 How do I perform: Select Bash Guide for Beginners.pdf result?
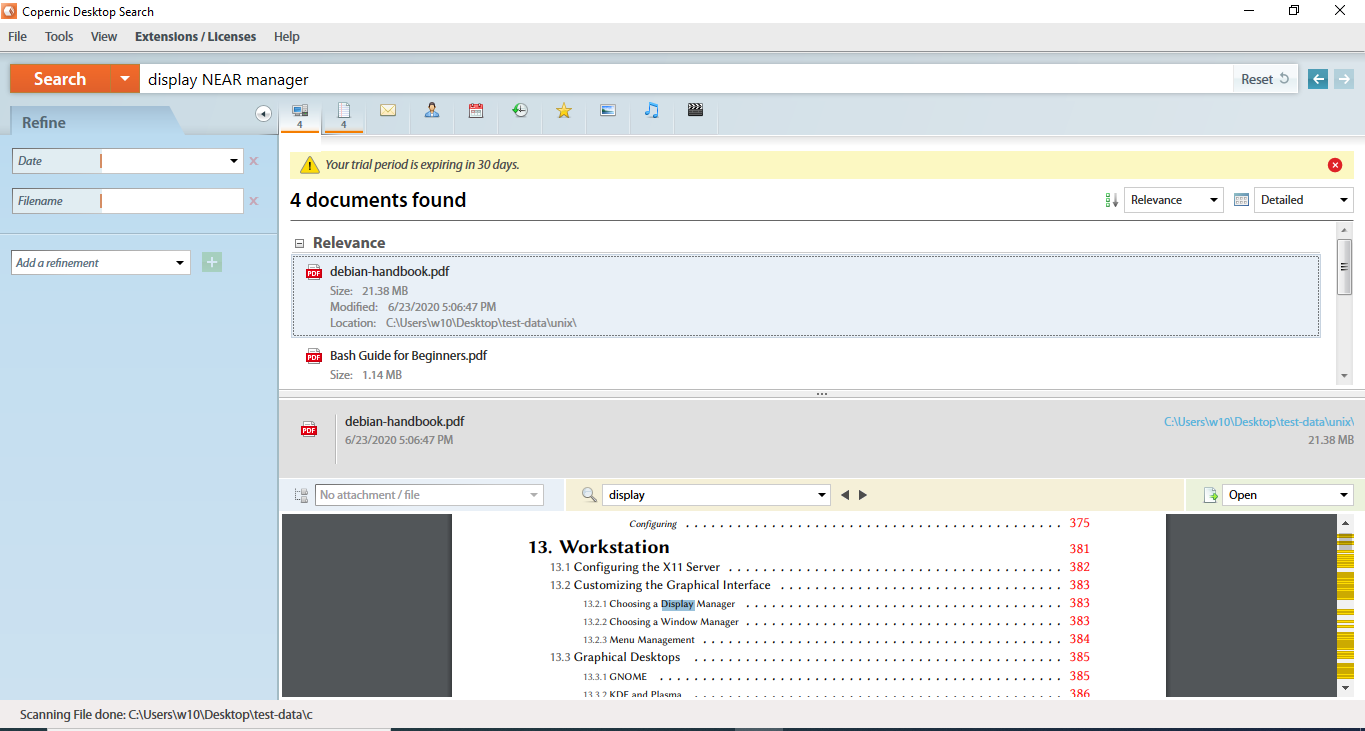409,355
